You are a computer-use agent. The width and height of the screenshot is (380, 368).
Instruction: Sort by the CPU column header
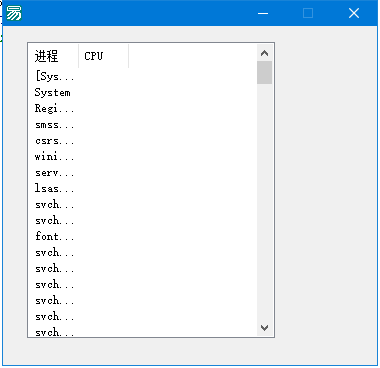click(104, 56)
